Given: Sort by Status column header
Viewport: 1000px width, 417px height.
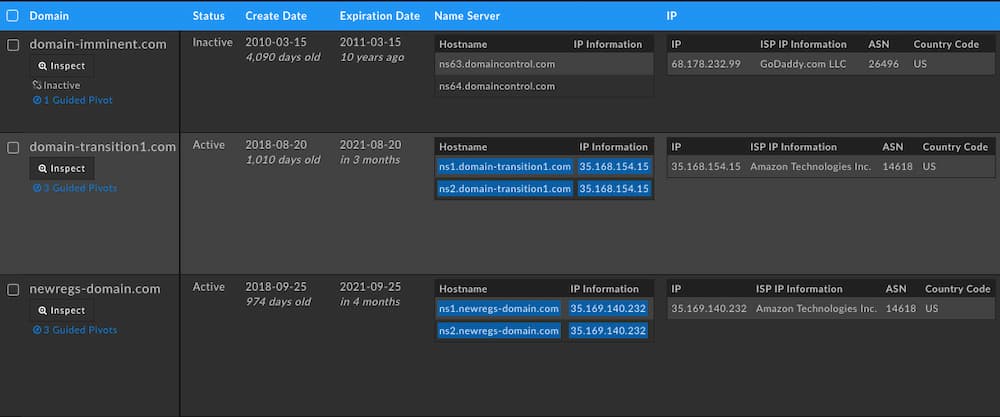Looking at the screenshot, I should (209, 16).
